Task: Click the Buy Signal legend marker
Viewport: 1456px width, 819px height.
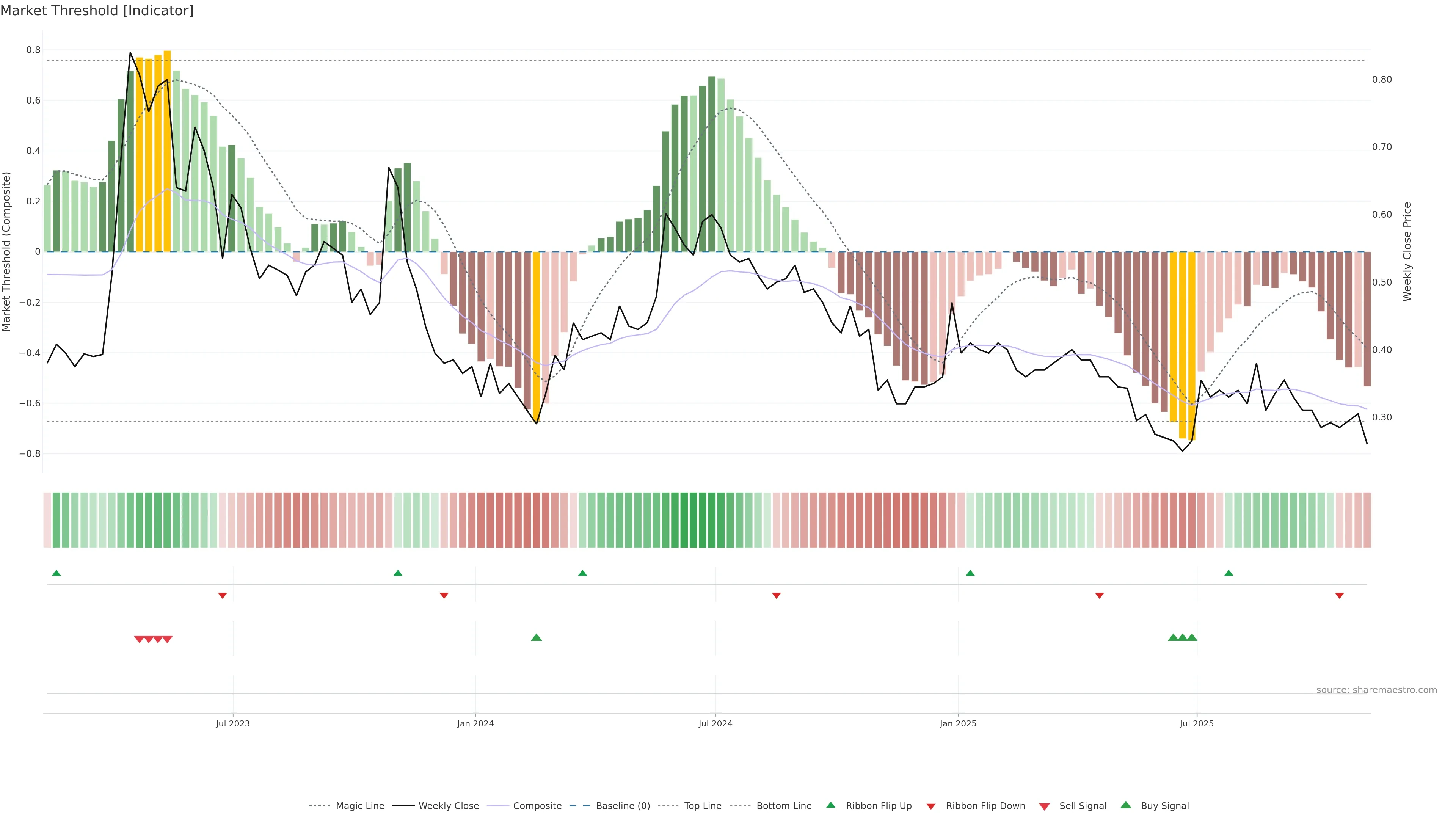Action: [x=1126, y=805]
